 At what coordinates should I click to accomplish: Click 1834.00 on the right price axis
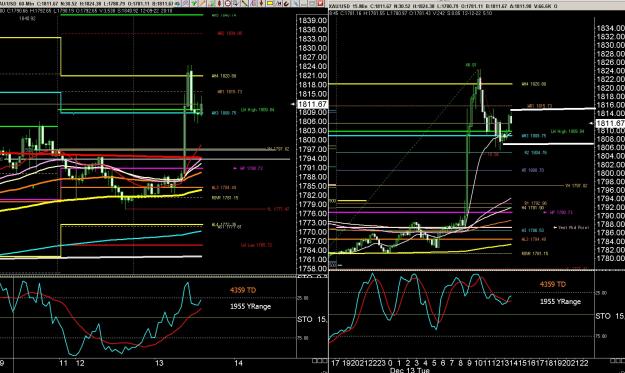(x=610, y=28)
